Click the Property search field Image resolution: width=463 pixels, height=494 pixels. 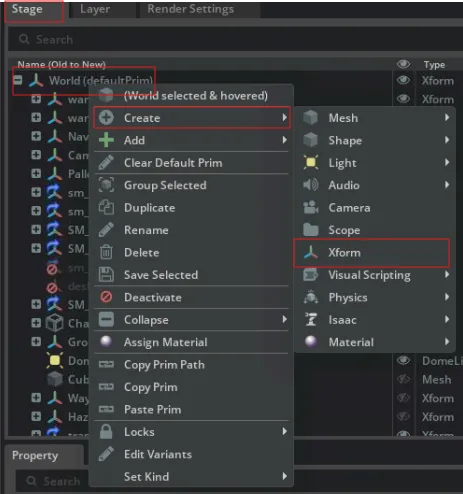(x=53, y=481)
